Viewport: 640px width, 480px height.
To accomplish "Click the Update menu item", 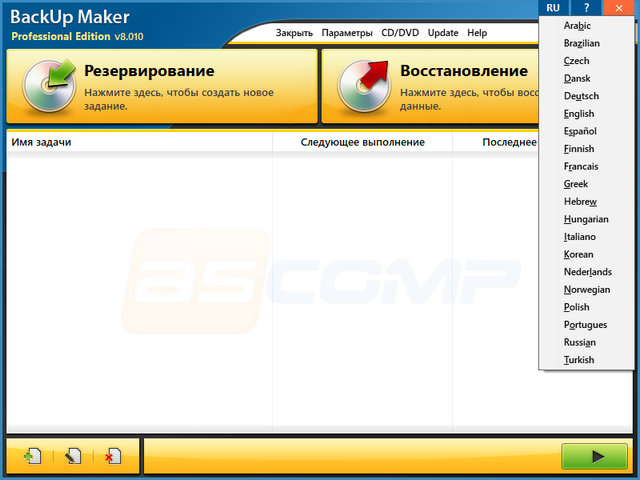I will point(443,33).
